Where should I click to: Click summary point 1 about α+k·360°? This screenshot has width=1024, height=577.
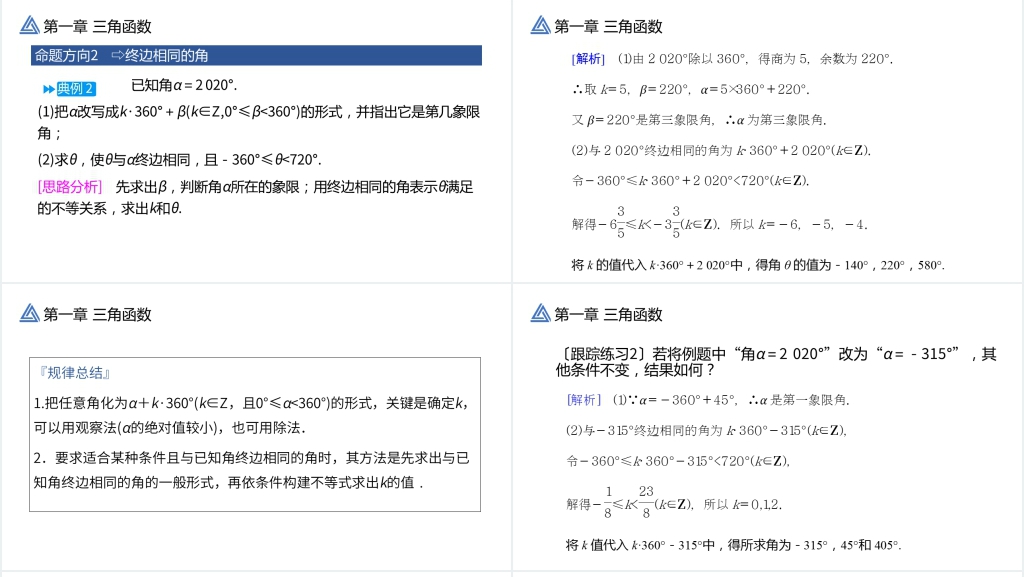(x=251, y=415)
